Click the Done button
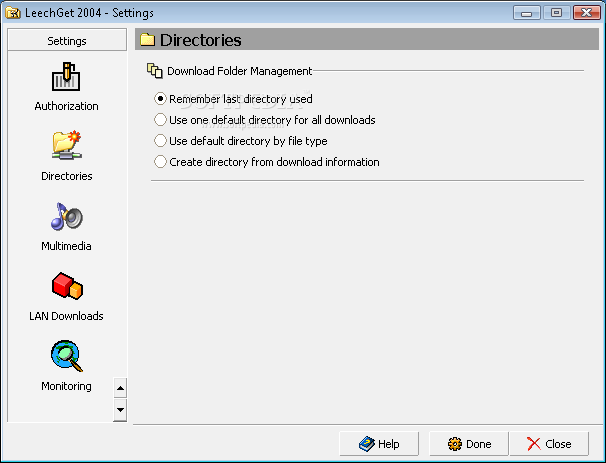 (x=469, y=444)
